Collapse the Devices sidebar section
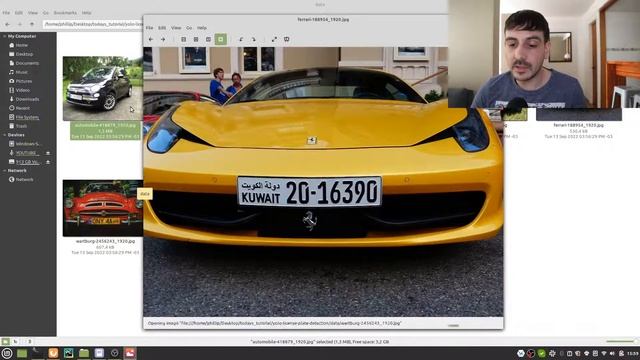640x360 pixels. (x=4, y=135)
